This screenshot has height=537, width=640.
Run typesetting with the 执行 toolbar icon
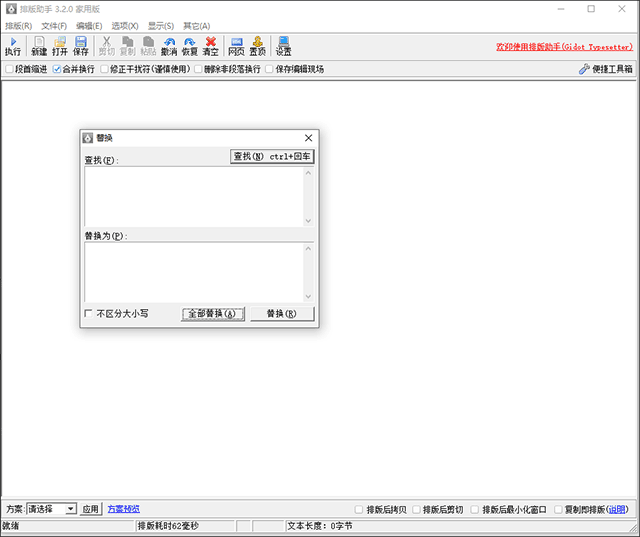point(13,46)
